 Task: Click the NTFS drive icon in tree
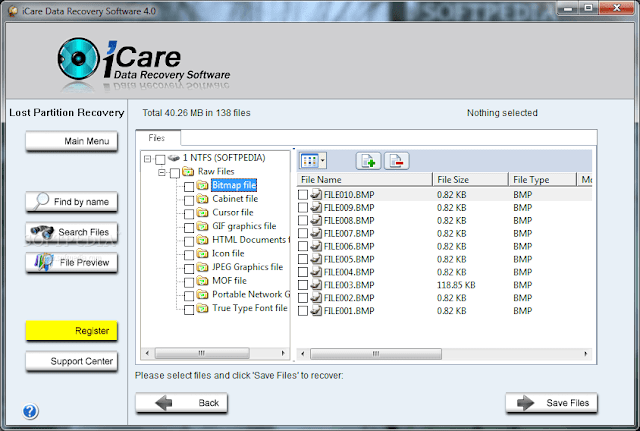[174, 158]
